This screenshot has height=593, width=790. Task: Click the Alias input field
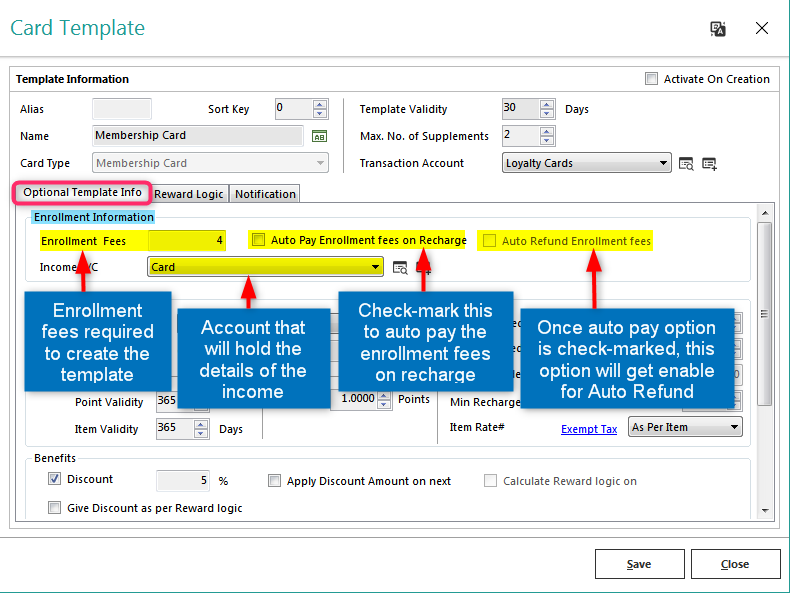coord(122,109)
